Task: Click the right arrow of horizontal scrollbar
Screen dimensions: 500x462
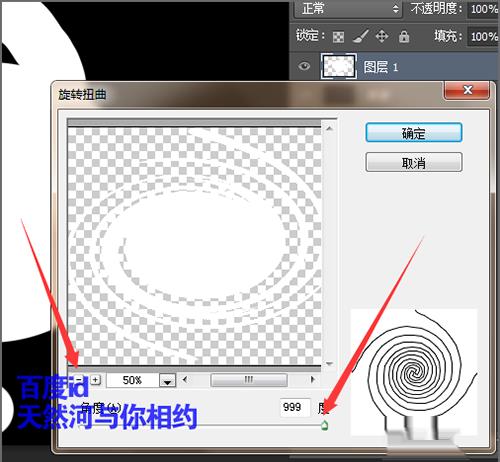Action: [312, 379]
